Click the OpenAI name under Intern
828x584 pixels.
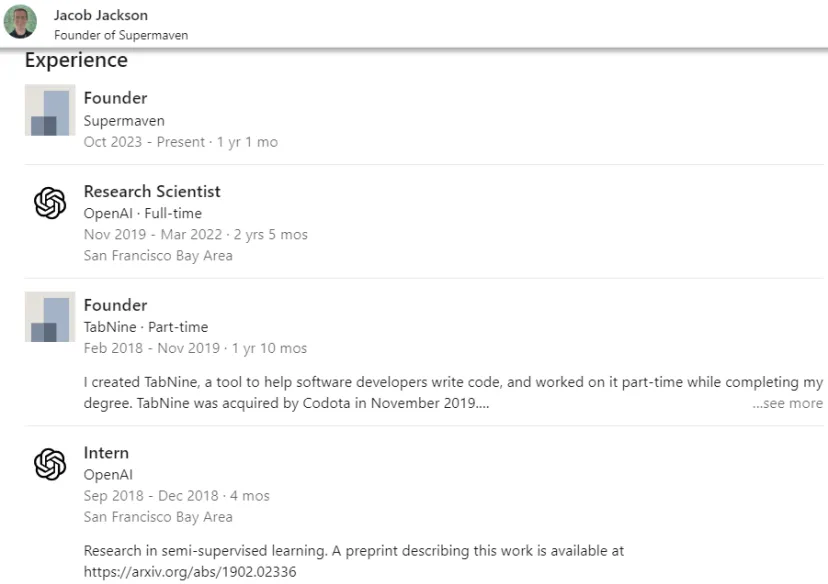click(108, 475)
